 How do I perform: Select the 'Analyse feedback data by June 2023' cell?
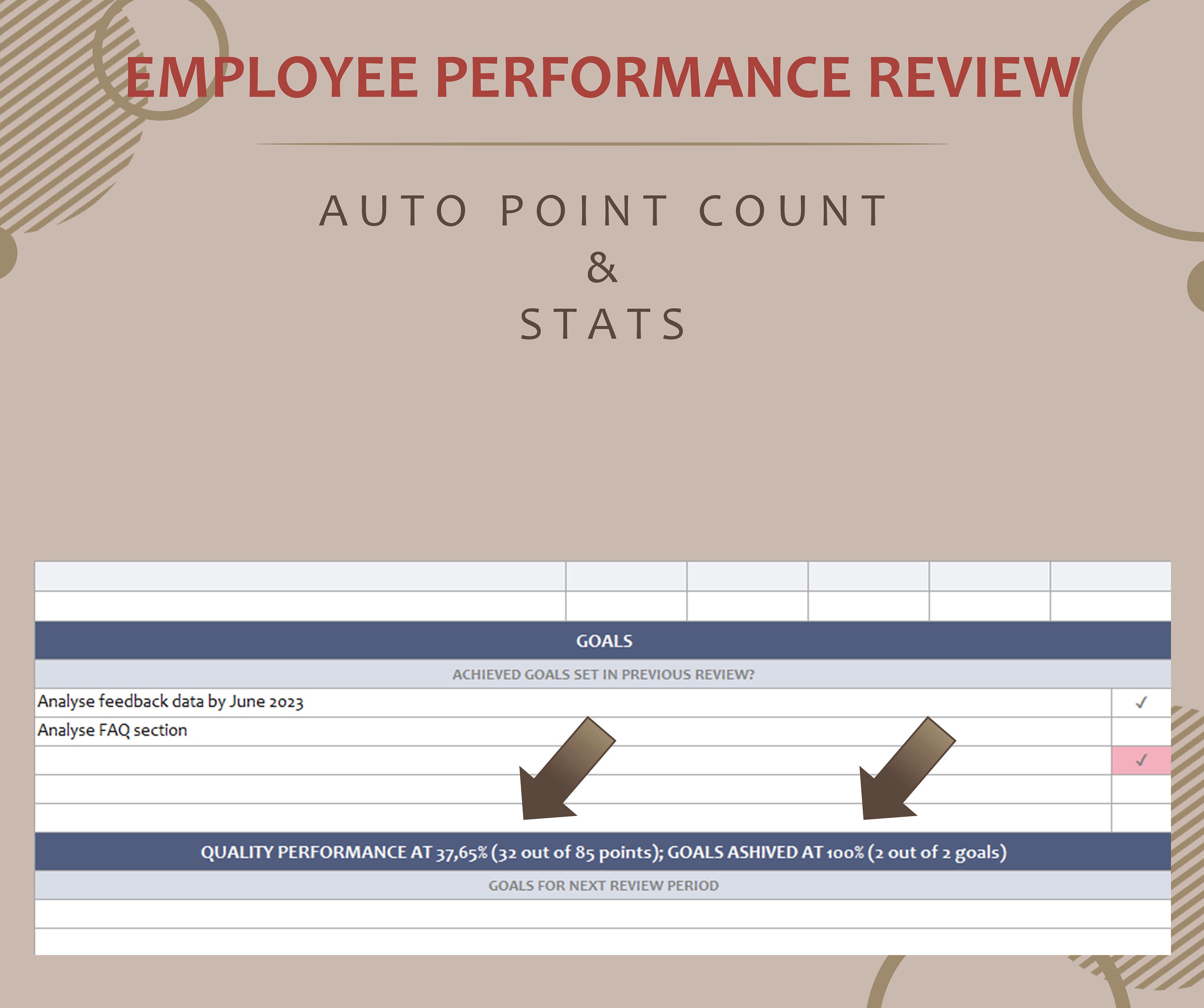pos(573,703)
